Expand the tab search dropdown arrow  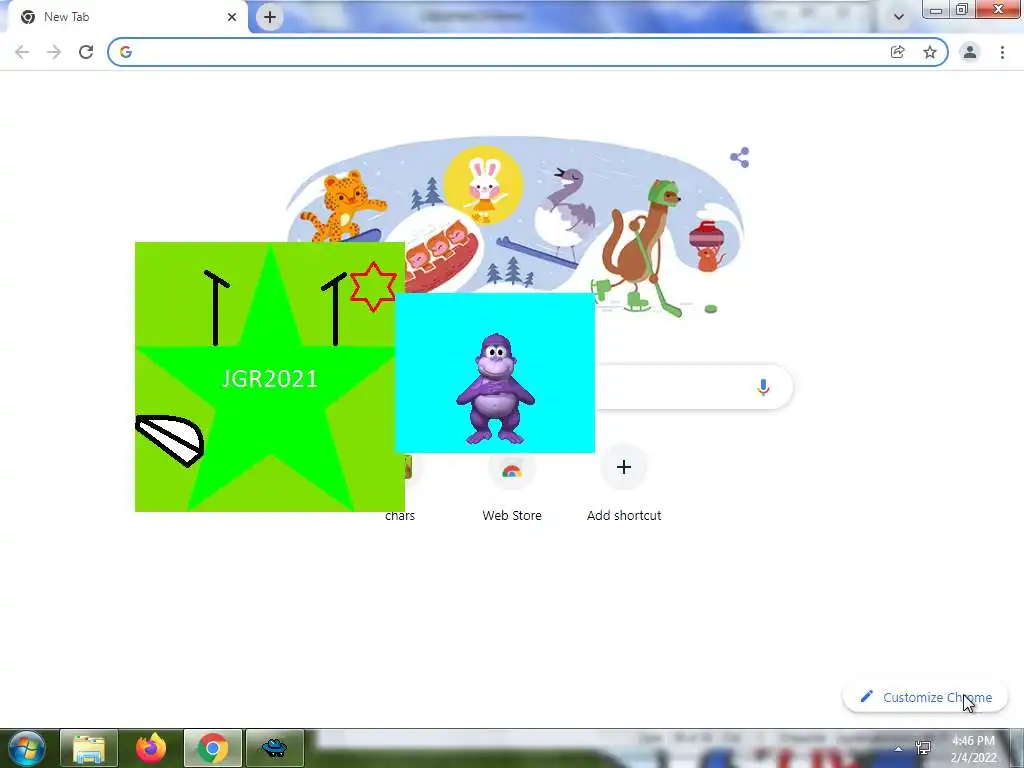tap(899, 17)
